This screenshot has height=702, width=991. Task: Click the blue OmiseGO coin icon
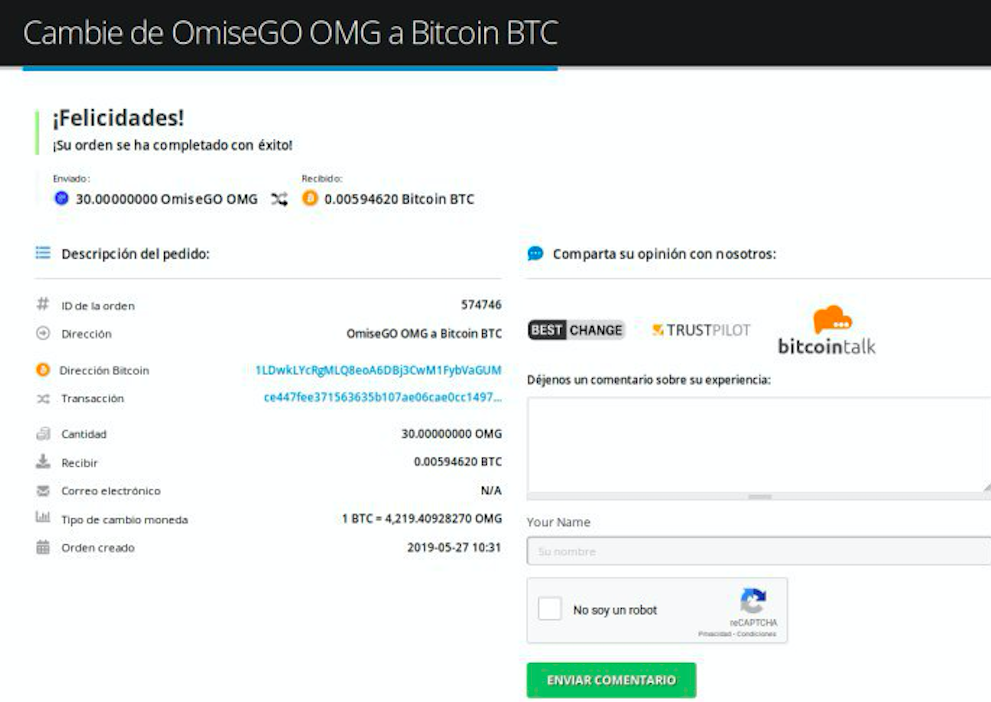[x=61, y=198]
